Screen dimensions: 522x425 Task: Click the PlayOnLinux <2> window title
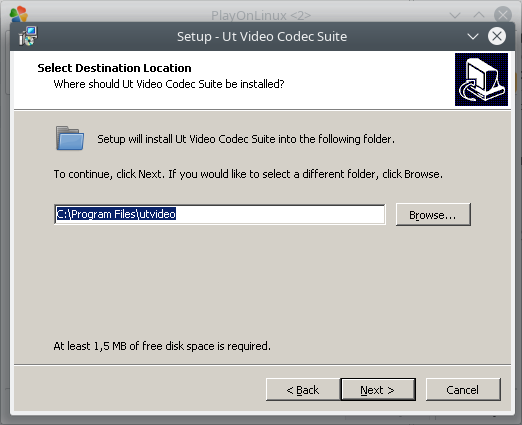pyautogui.click(x=261, y=15)
